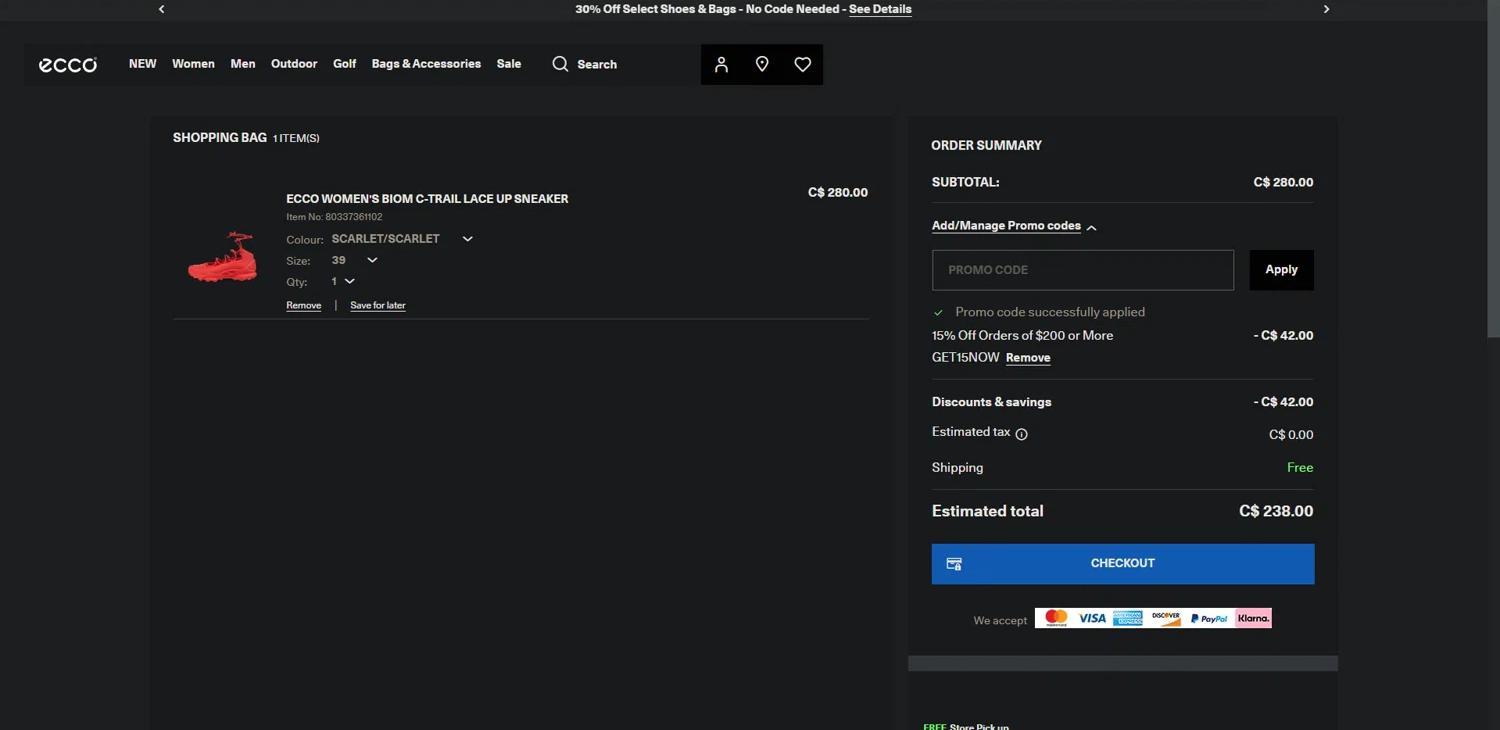The image size is (1500, 730).
Task: Open the Outdoor menu
Action: 294,64
